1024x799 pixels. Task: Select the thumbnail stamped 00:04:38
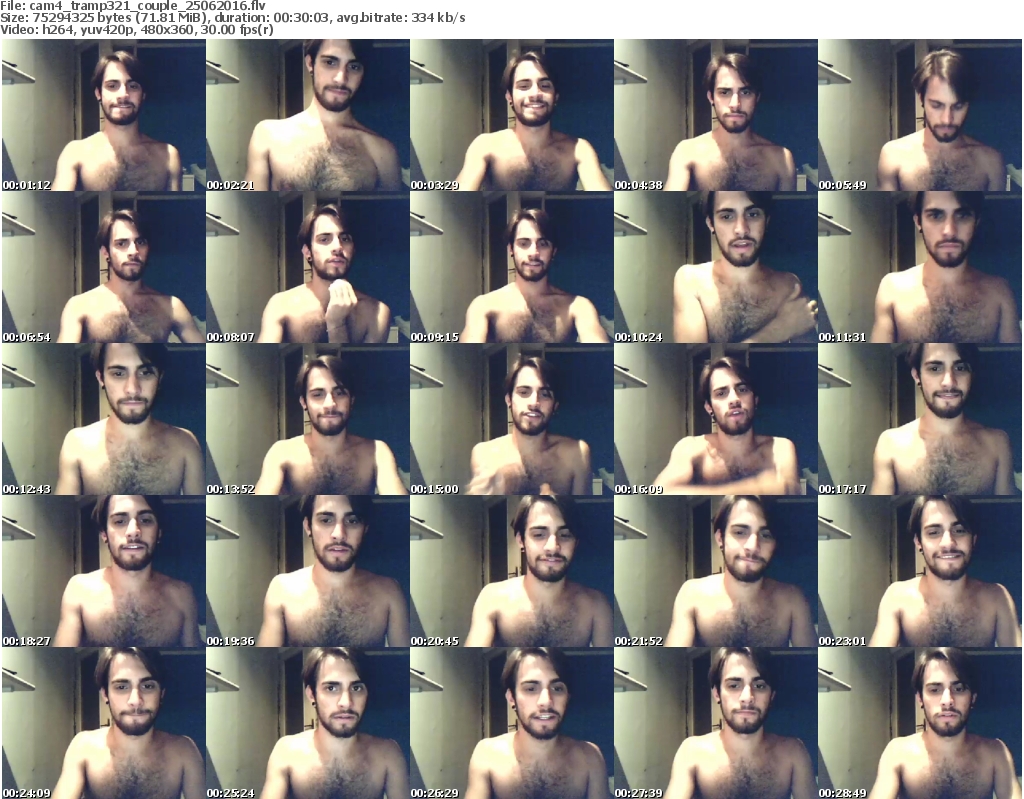tap(716, 115)
